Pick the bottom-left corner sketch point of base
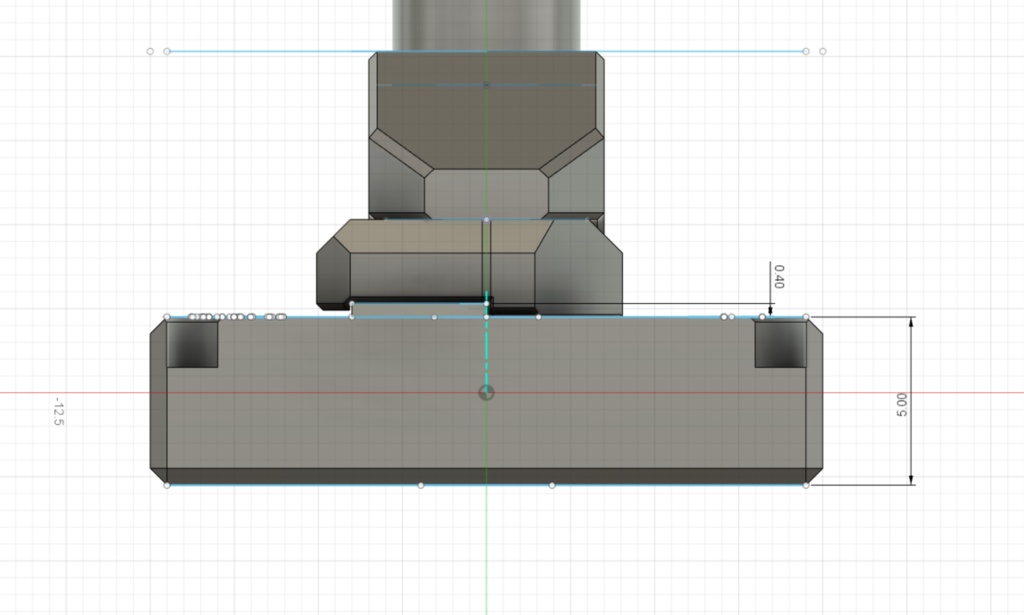The image size is (1024, 615). coord(167,485)
